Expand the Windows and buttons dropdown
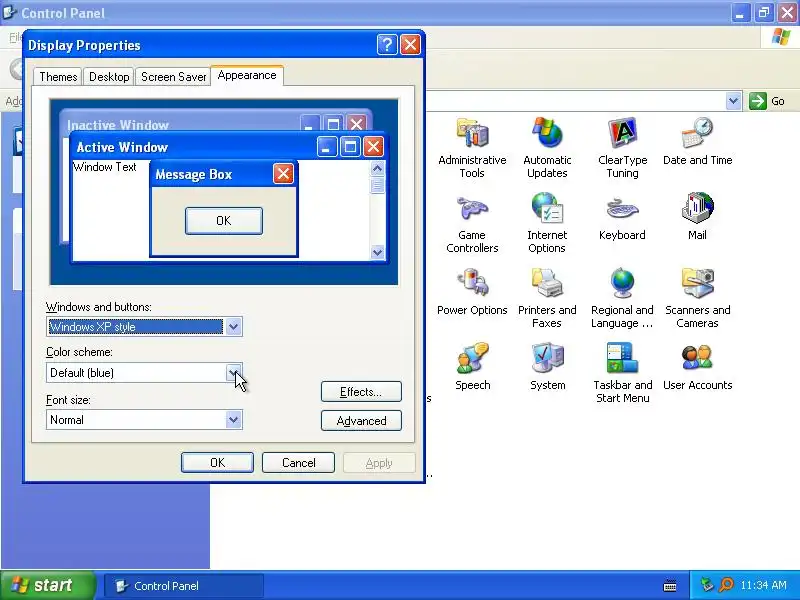Viewport: 800px width, 600px height. 233,327
